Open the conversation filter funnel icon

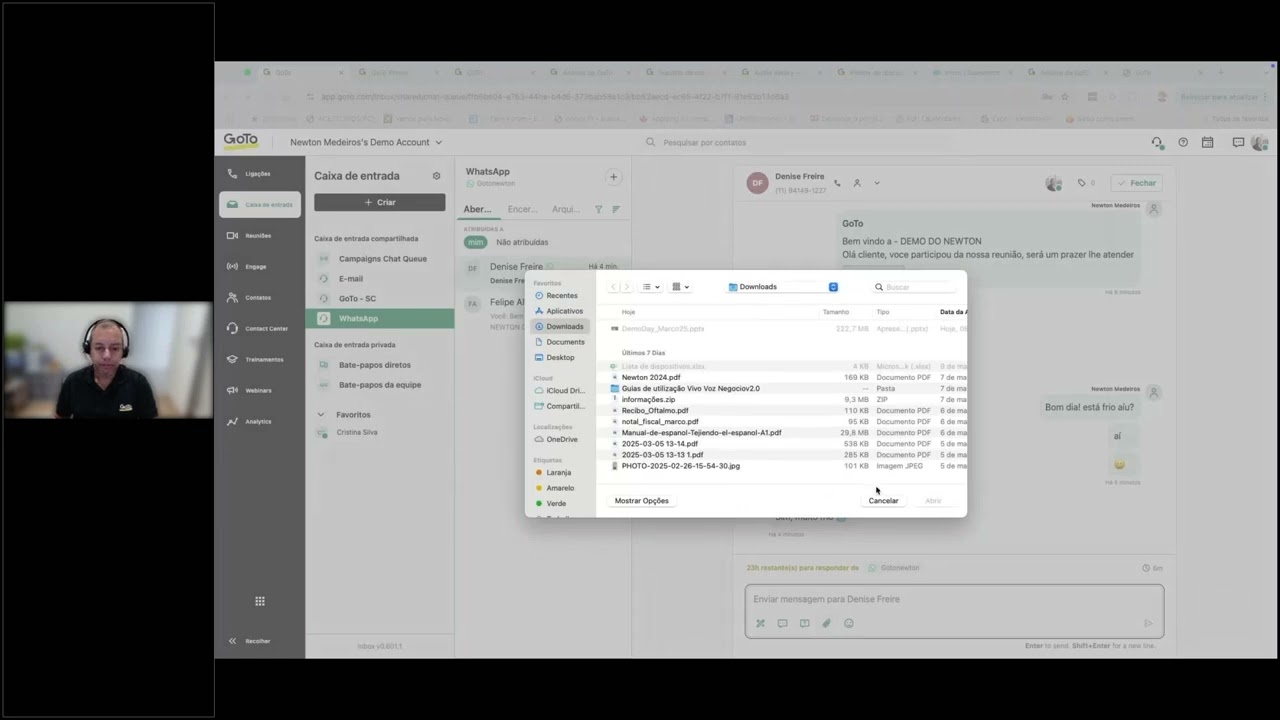pyautogui.click(x=599, y=209)
